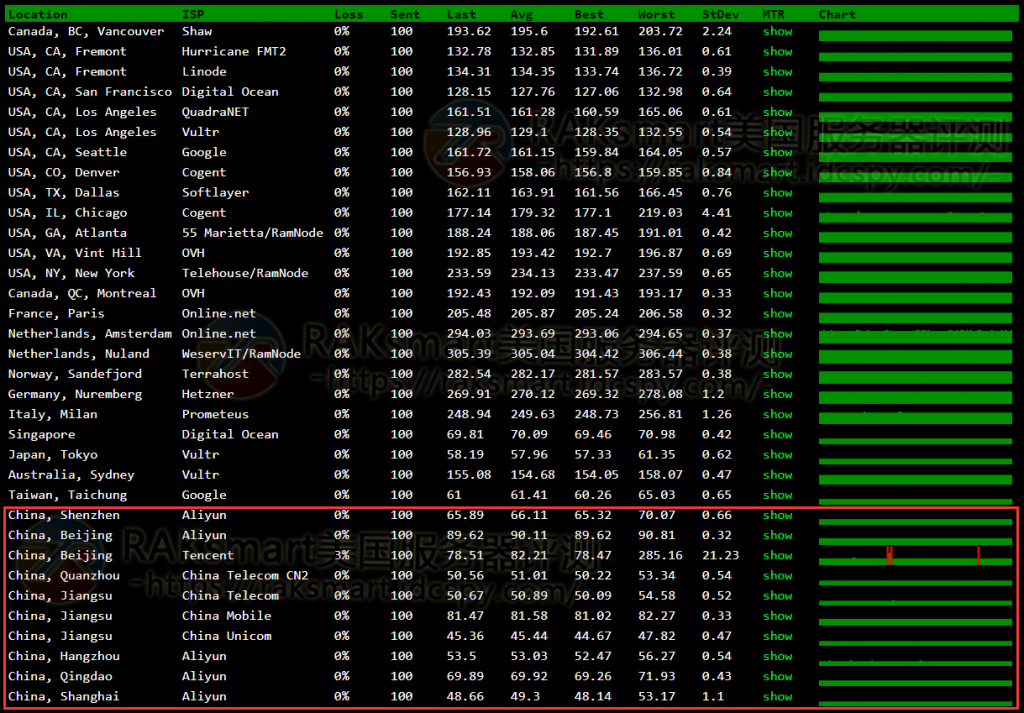Click show link for Nuland WeservIT/RamNode row
Screen dimensions: 1024x713
click(777, 354)
